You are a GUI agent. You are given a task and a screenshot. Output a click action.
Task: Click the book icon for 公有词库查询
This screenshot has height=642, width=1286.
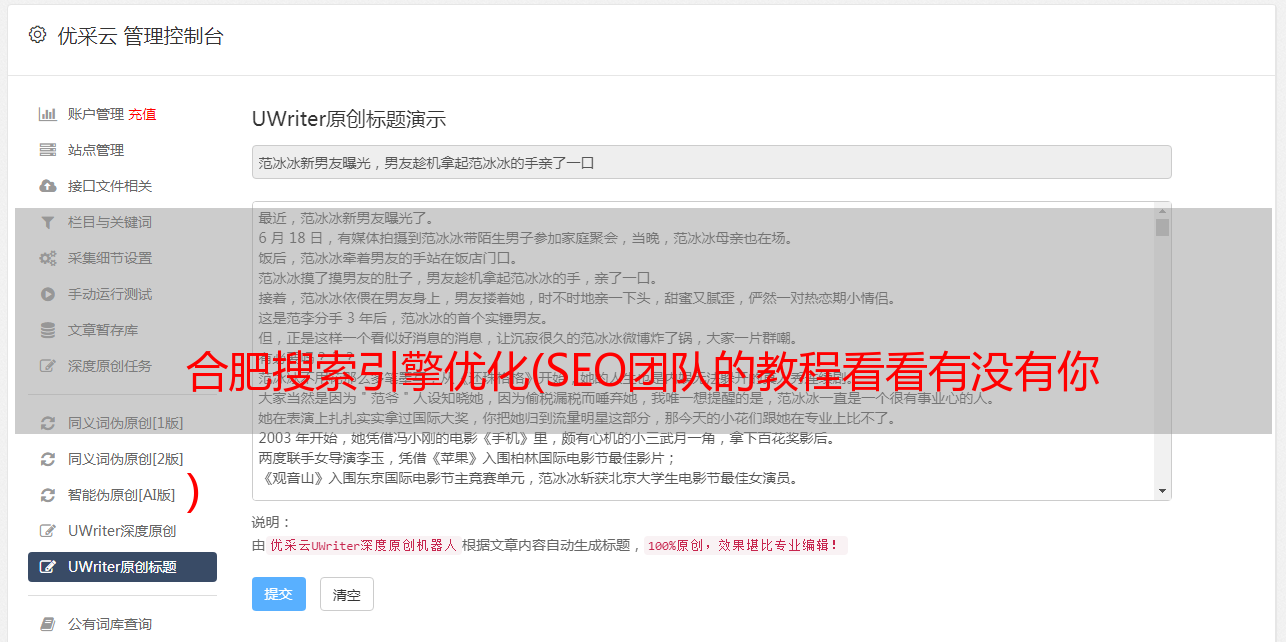point(47,624)
